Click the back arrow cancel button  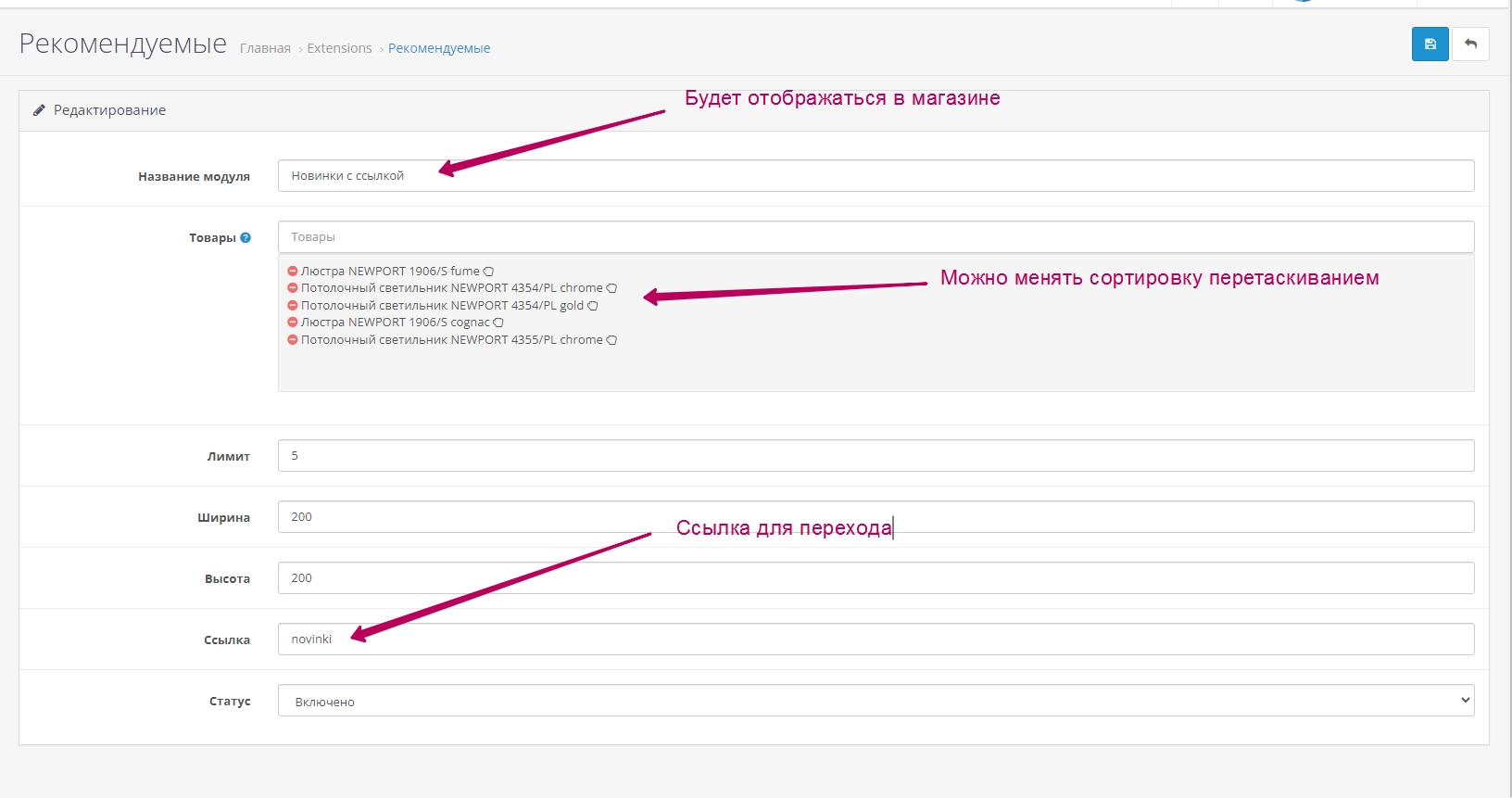[x=1470, y=44]
